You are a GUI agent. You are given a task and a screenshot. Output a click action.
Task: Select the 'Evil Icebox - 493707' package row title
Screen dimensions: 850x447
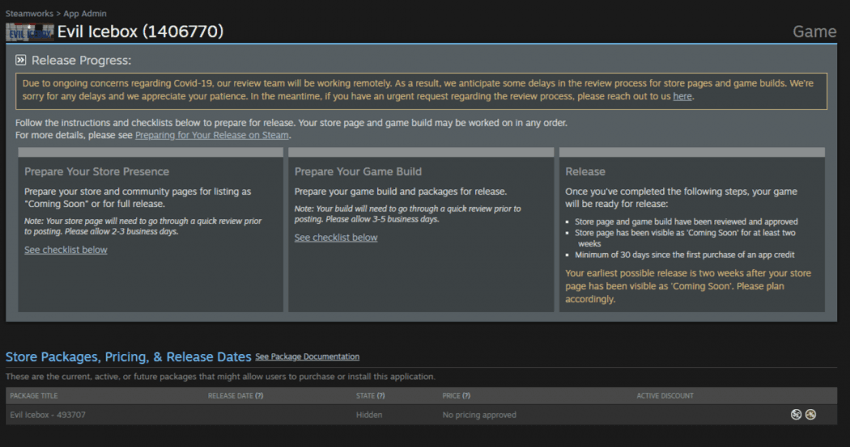48,414
